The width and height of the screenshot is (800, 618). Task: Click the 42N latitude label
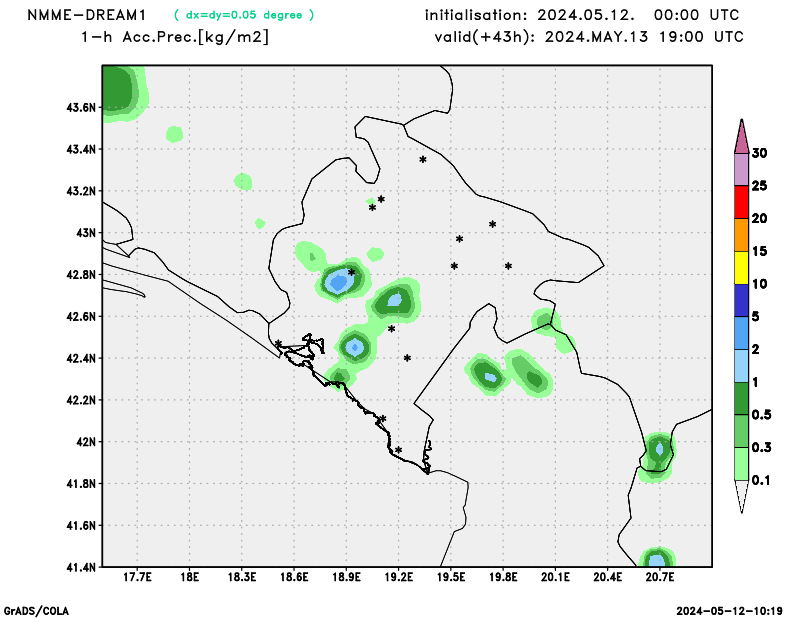86,442
